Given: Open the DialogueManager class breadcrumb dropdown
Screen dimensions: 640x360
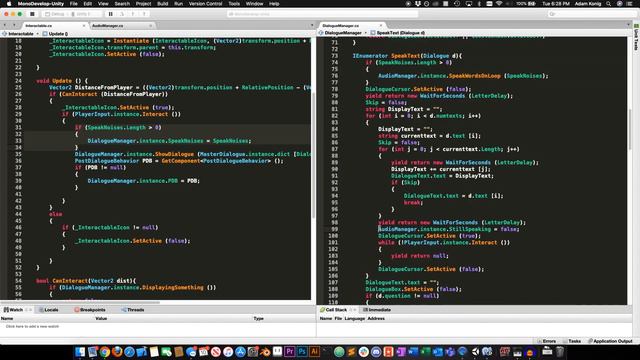Looking at the screenshot, I should [x=343, y=33].
